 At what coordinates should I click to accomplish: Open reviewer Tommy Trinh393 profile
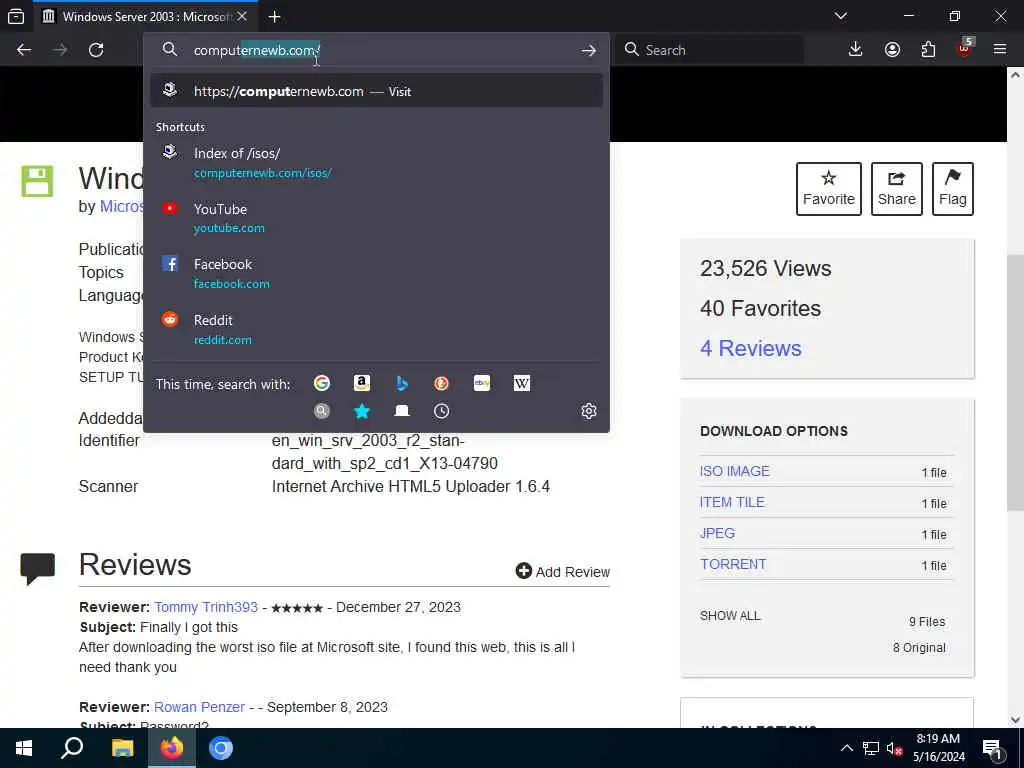[x=206, y=607]
